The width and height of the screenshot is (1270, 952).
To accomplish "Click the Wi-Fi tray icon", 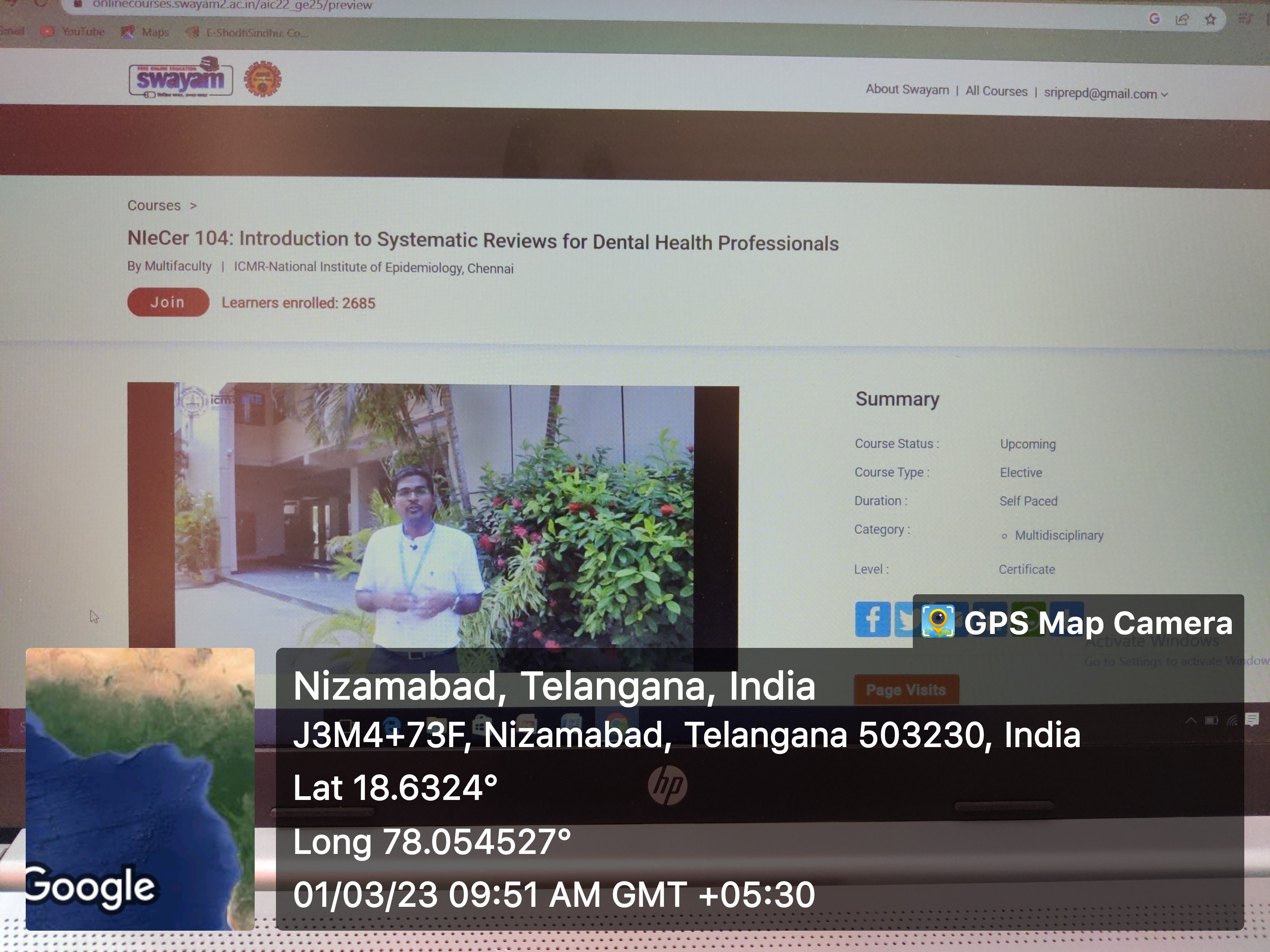I will 1232,720.
